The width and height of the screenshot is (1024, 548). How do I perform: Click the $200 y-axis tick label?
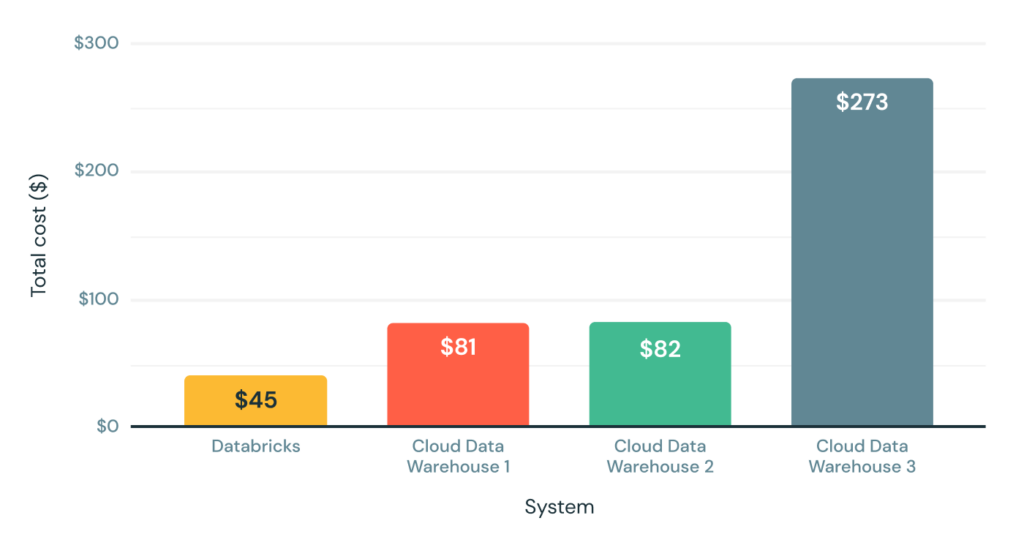(96, 171)
